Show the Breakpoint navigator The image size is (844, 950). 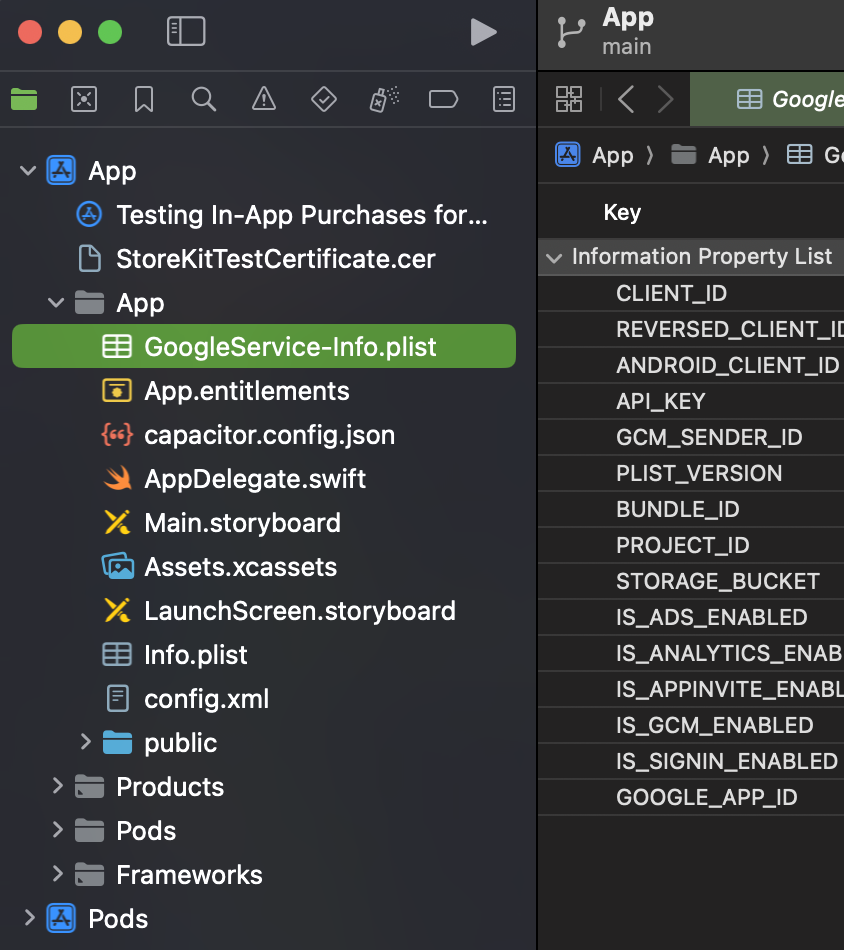443,98
